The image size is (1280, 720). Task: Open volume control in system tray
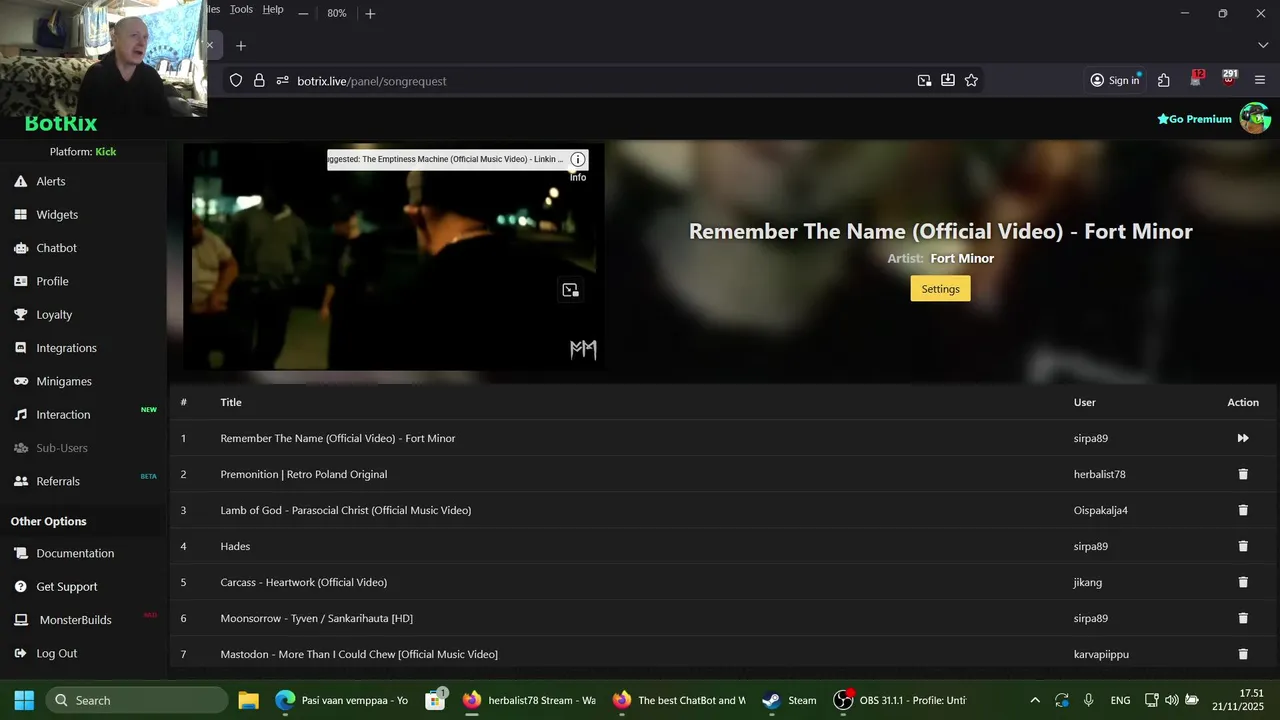[1171, 700]
